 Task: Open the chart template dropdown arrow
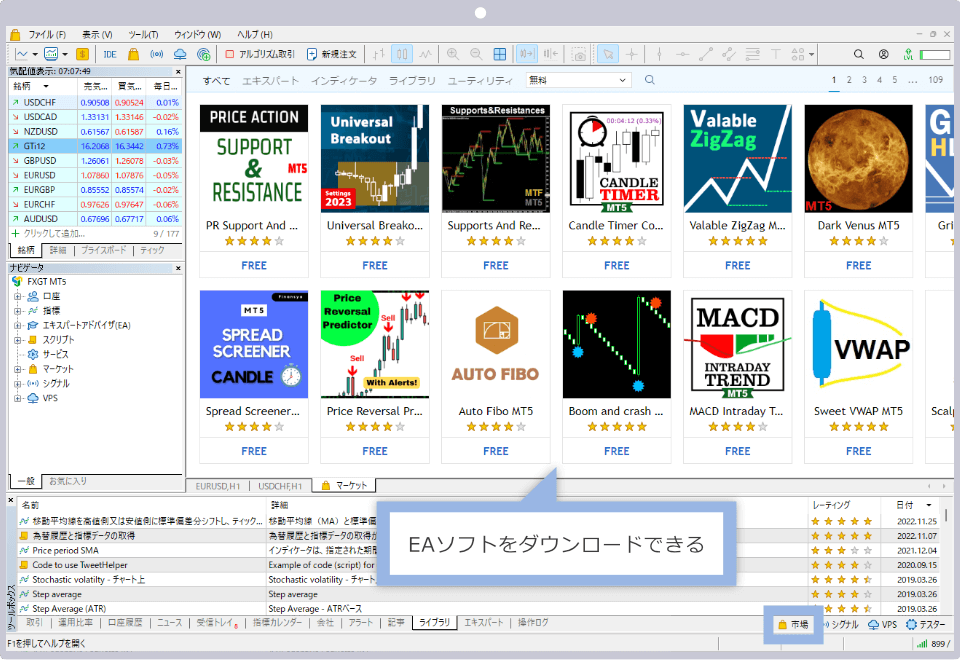pos(65,54)
